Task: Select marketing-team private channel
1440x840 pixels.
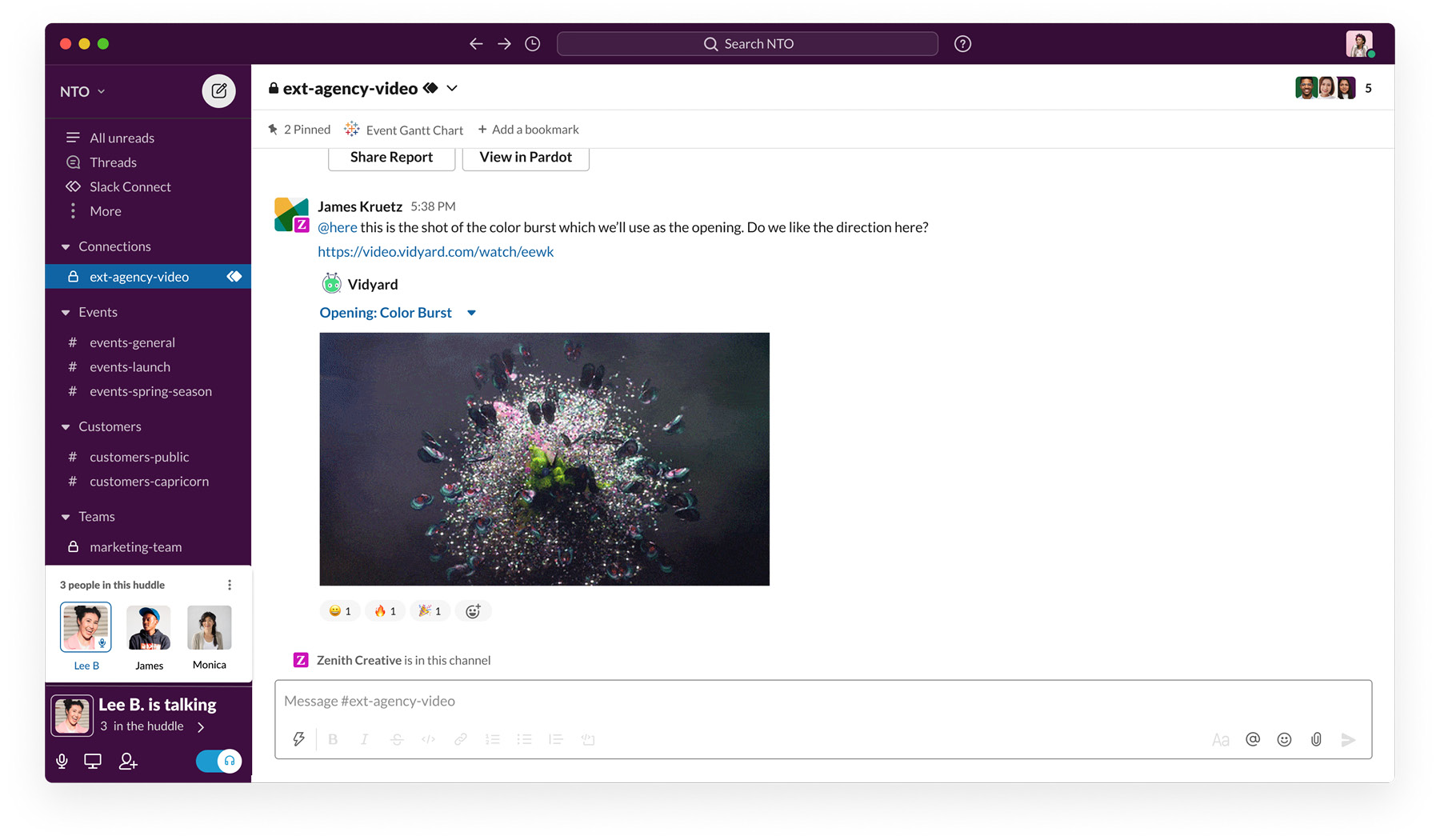Action: click(148, 547)
